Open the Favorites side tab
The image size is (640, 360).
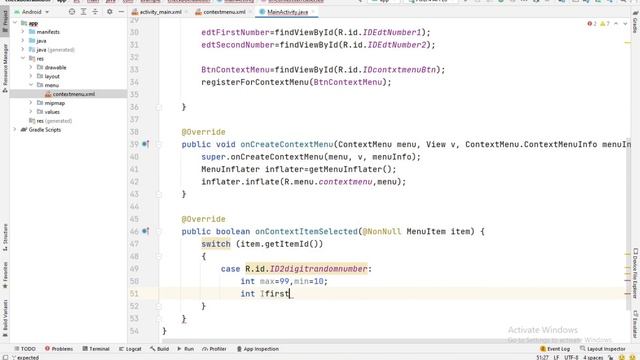5,274
